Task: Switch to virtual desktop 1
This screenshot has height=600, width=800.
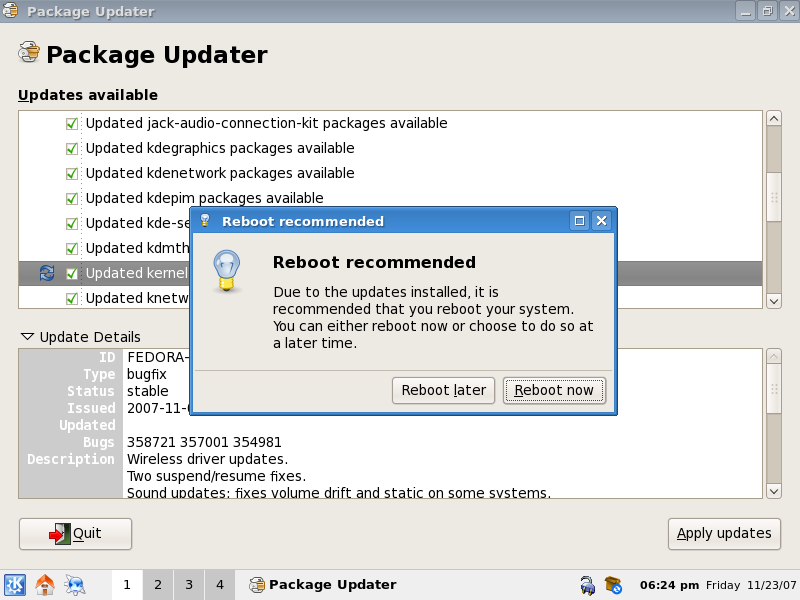Action: (x=127, y=585)
